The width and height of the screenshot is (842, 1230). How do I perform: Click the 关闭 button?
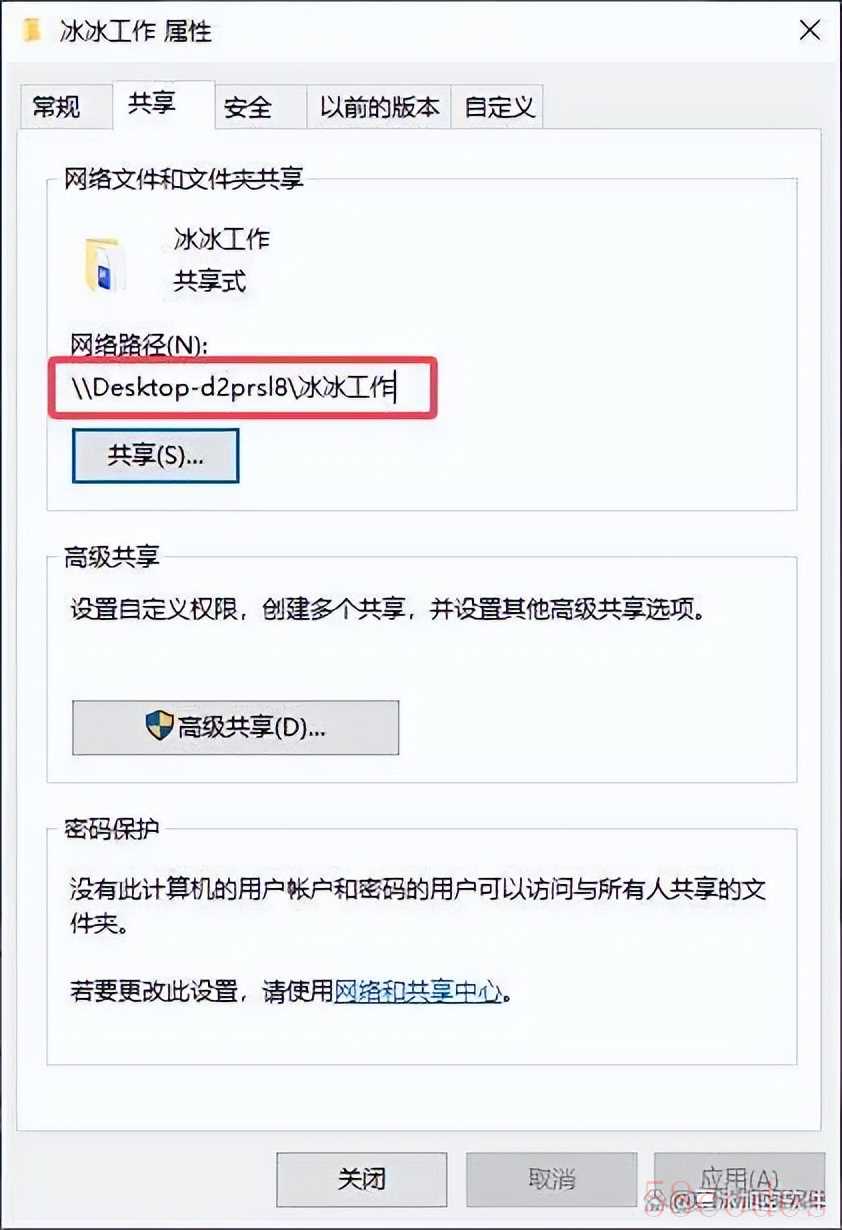tap(361, 1180)
